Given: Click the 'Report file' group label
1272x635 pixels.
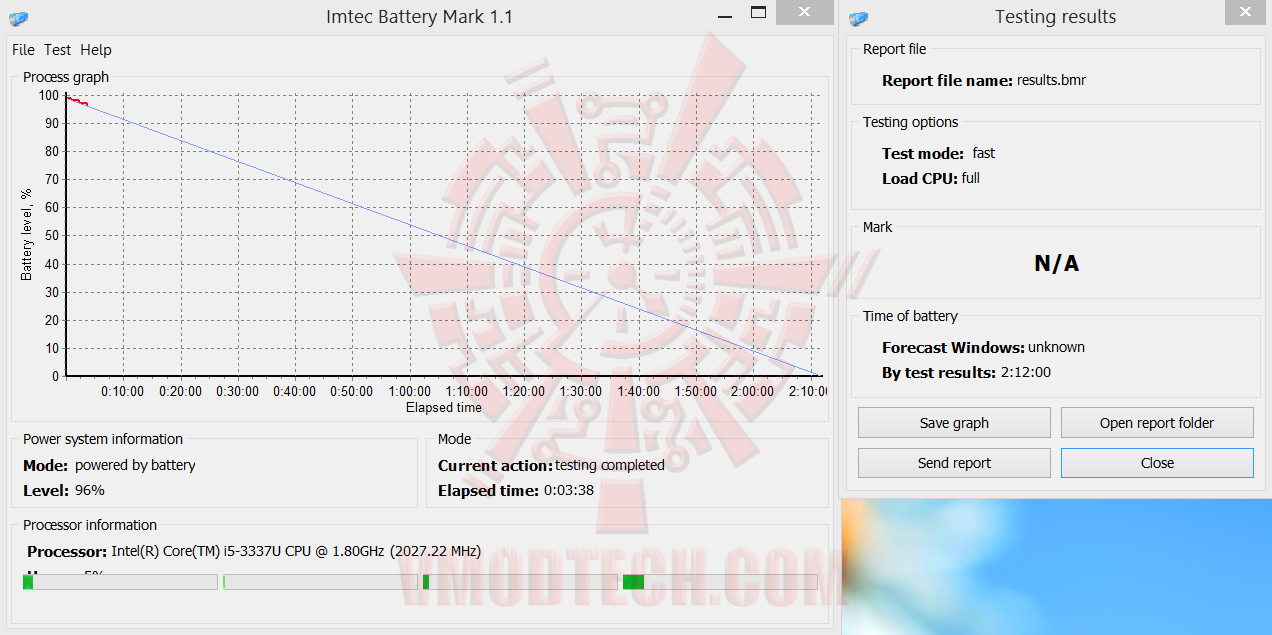Looking at the screenshot, I should pyautogui.click(x=894, y=49).
